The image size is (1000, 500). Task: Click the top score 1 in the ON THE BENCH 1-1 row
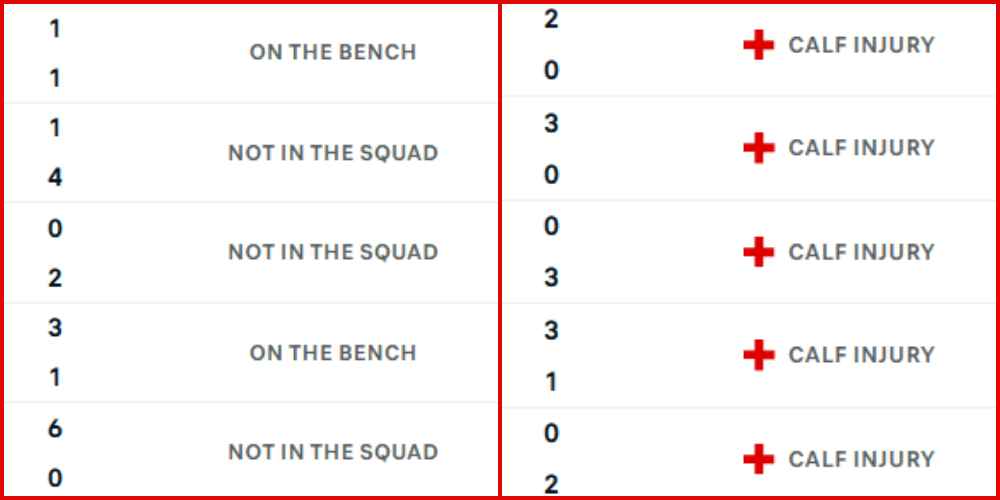tap(55, 29)
